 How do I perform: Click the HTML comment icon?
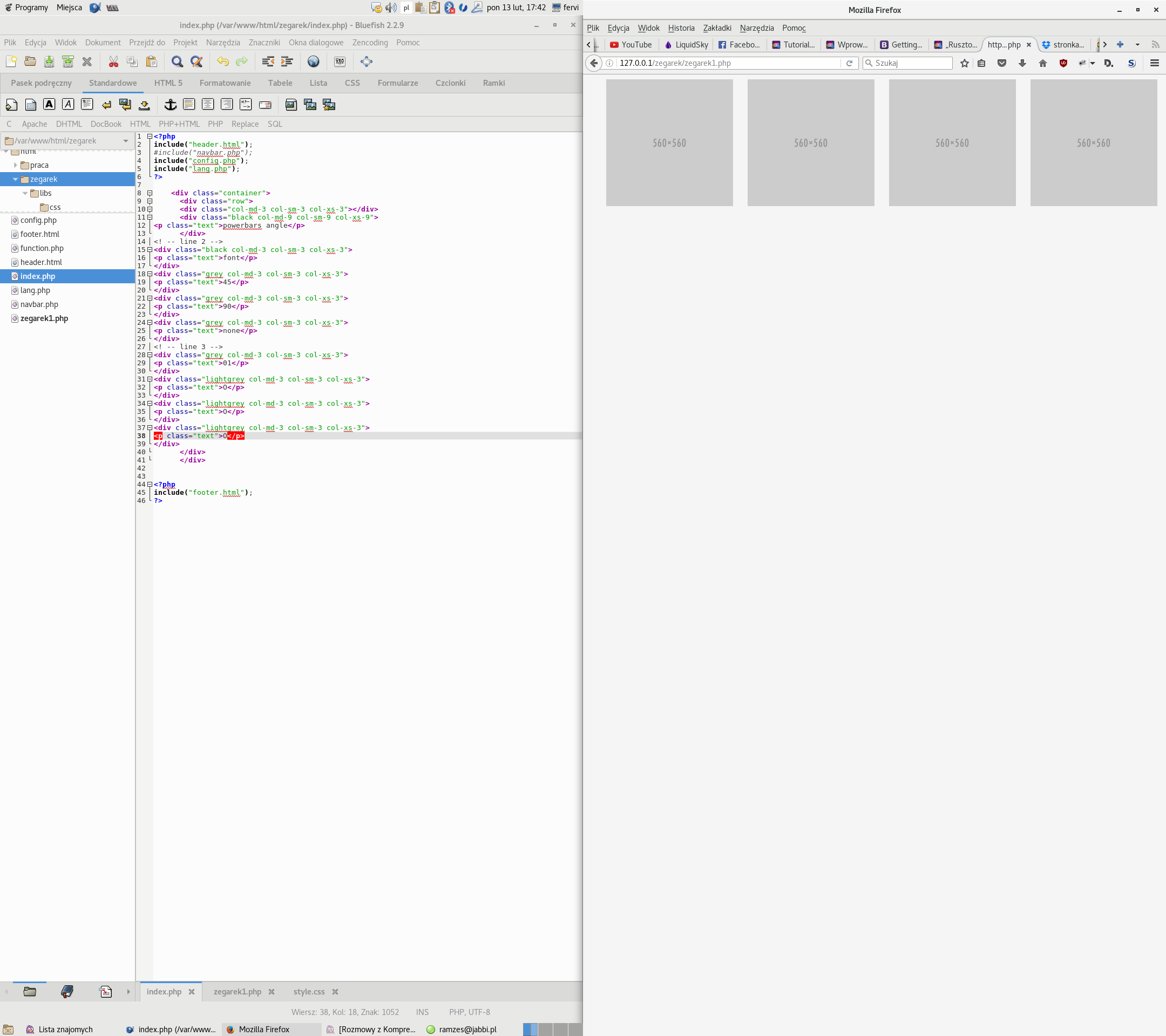click(245, 104)
